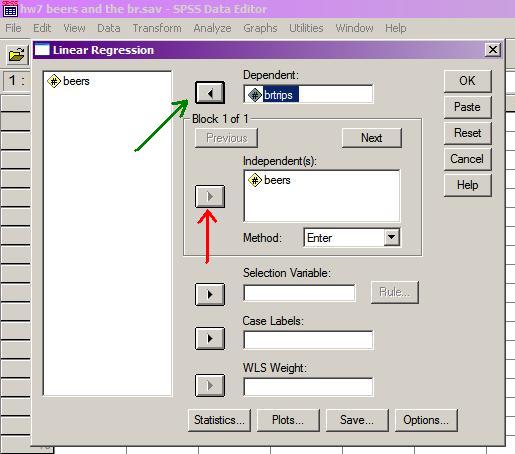This screenshot has width=515, height=454.
Task: Open the Analyze menu
Action: point(212,28)
